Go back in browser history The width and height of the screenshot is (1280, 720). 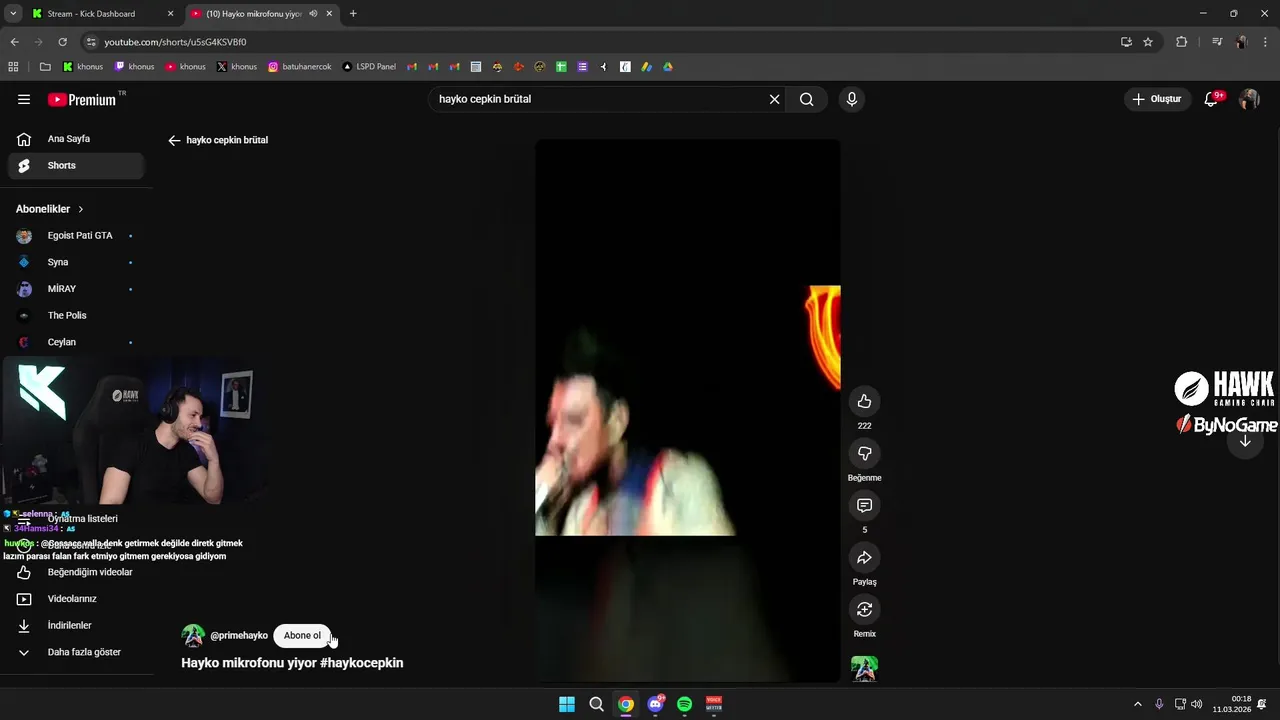pos(14,42)
